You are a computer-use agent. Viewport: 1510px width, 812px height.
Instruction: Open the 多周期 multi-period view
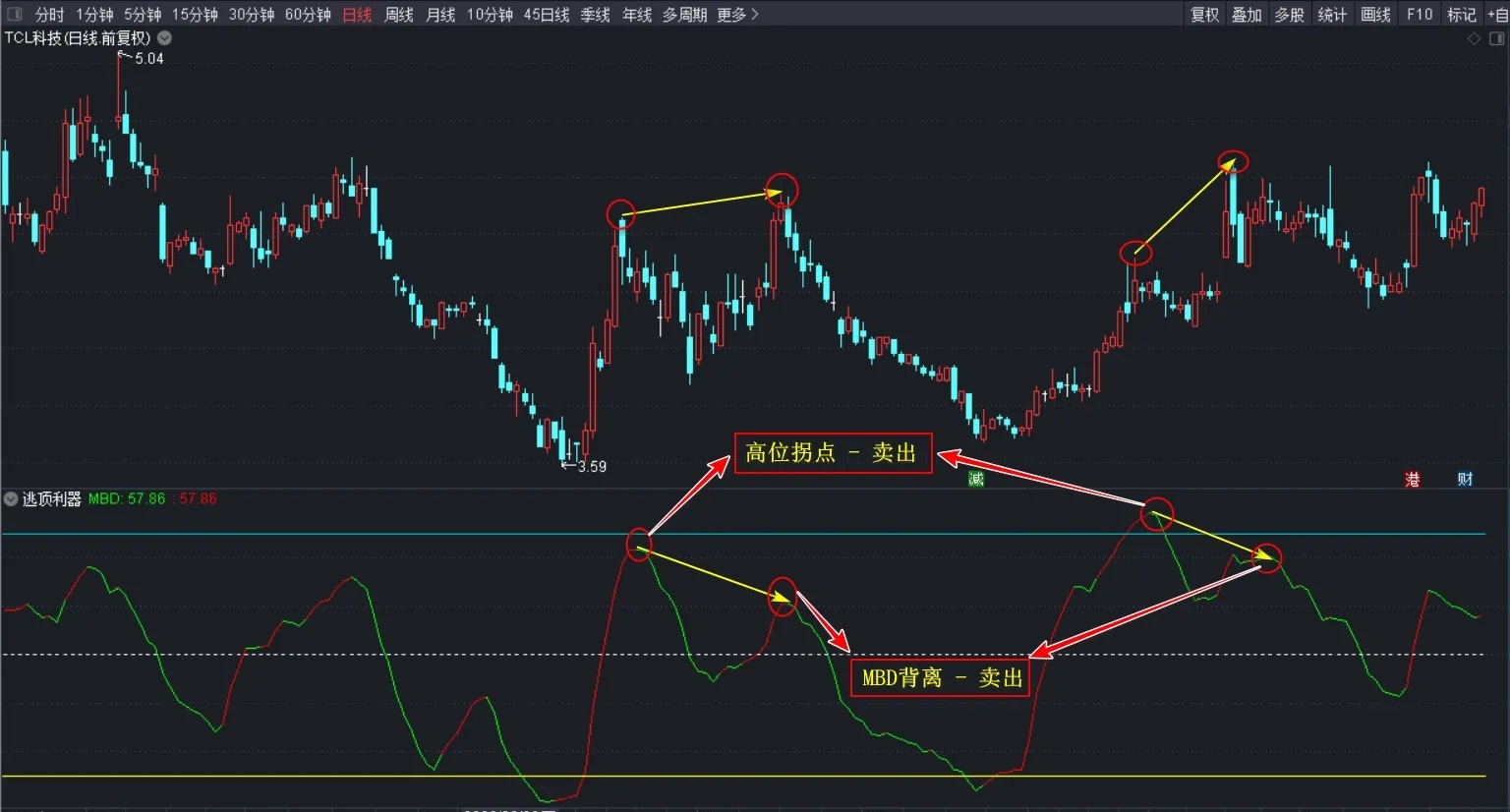click(x=684, y=15)
